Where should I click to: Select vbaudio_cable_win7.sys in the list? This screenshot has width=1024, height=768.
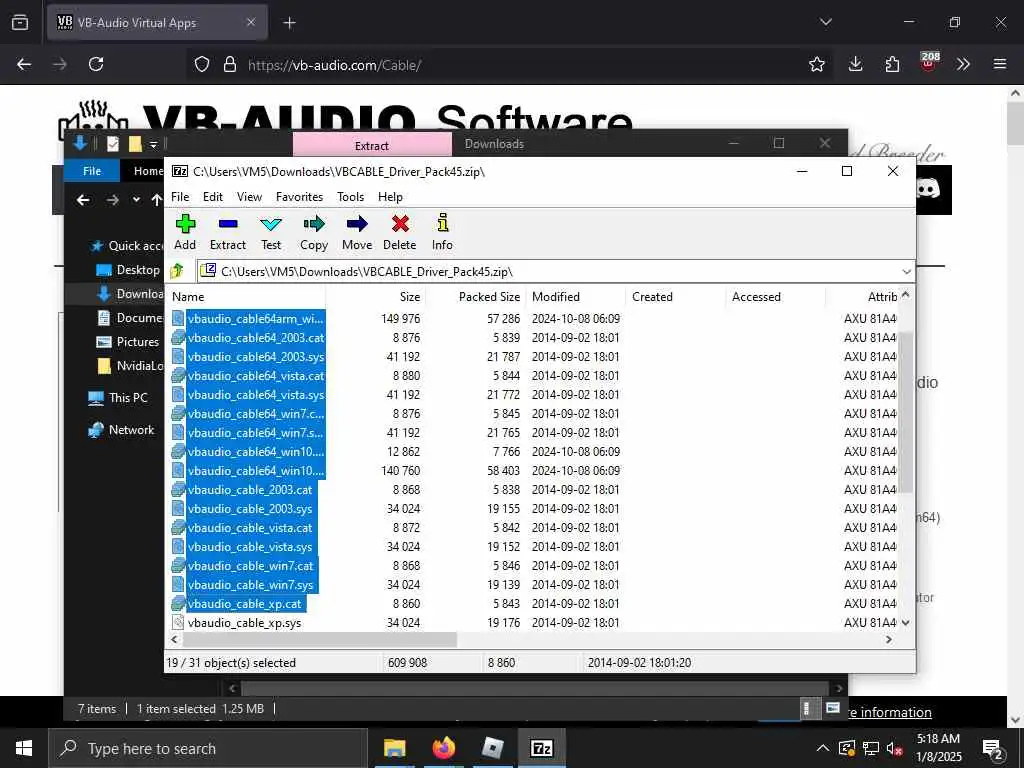532,584
